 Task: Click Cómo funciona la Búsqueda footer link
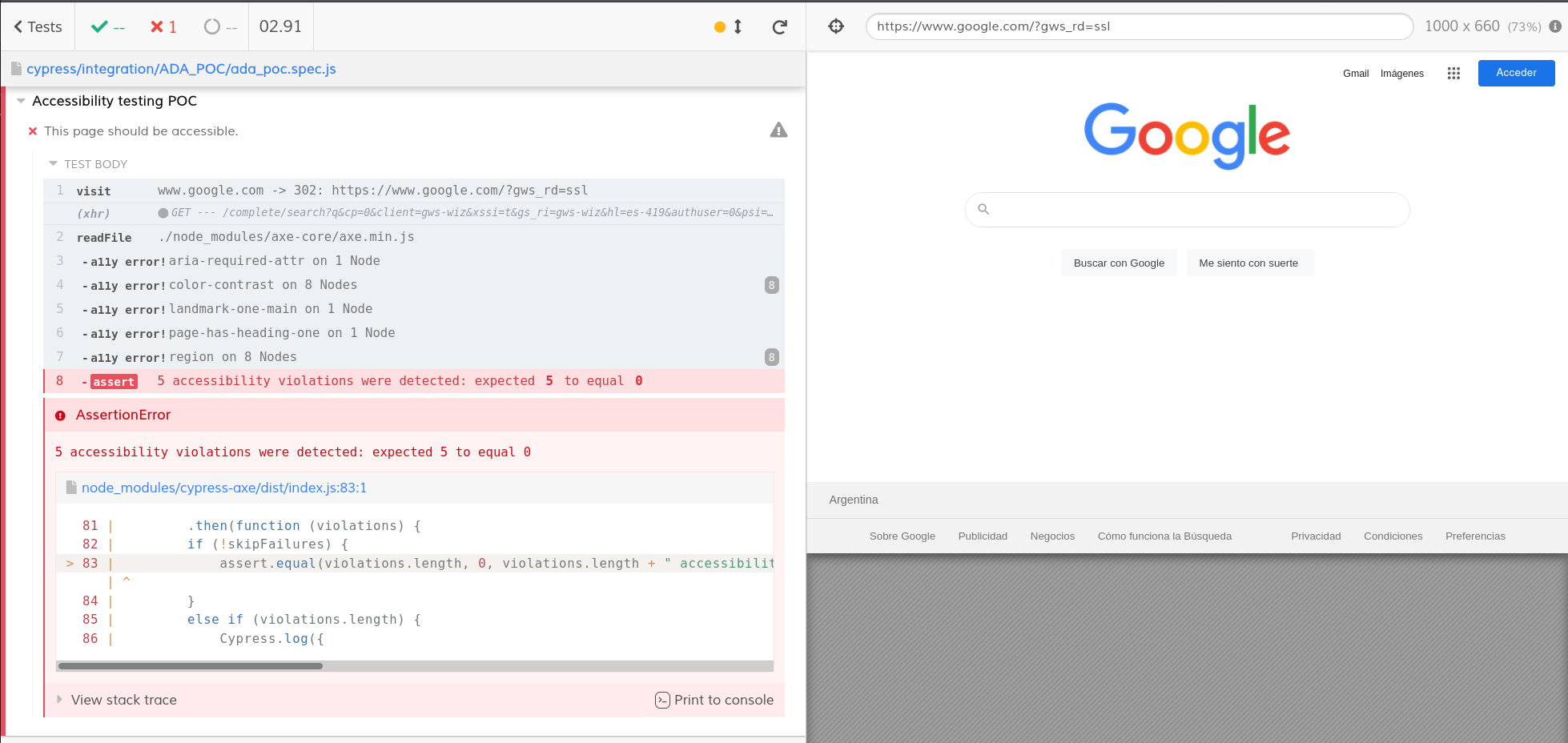point(1164,536)
